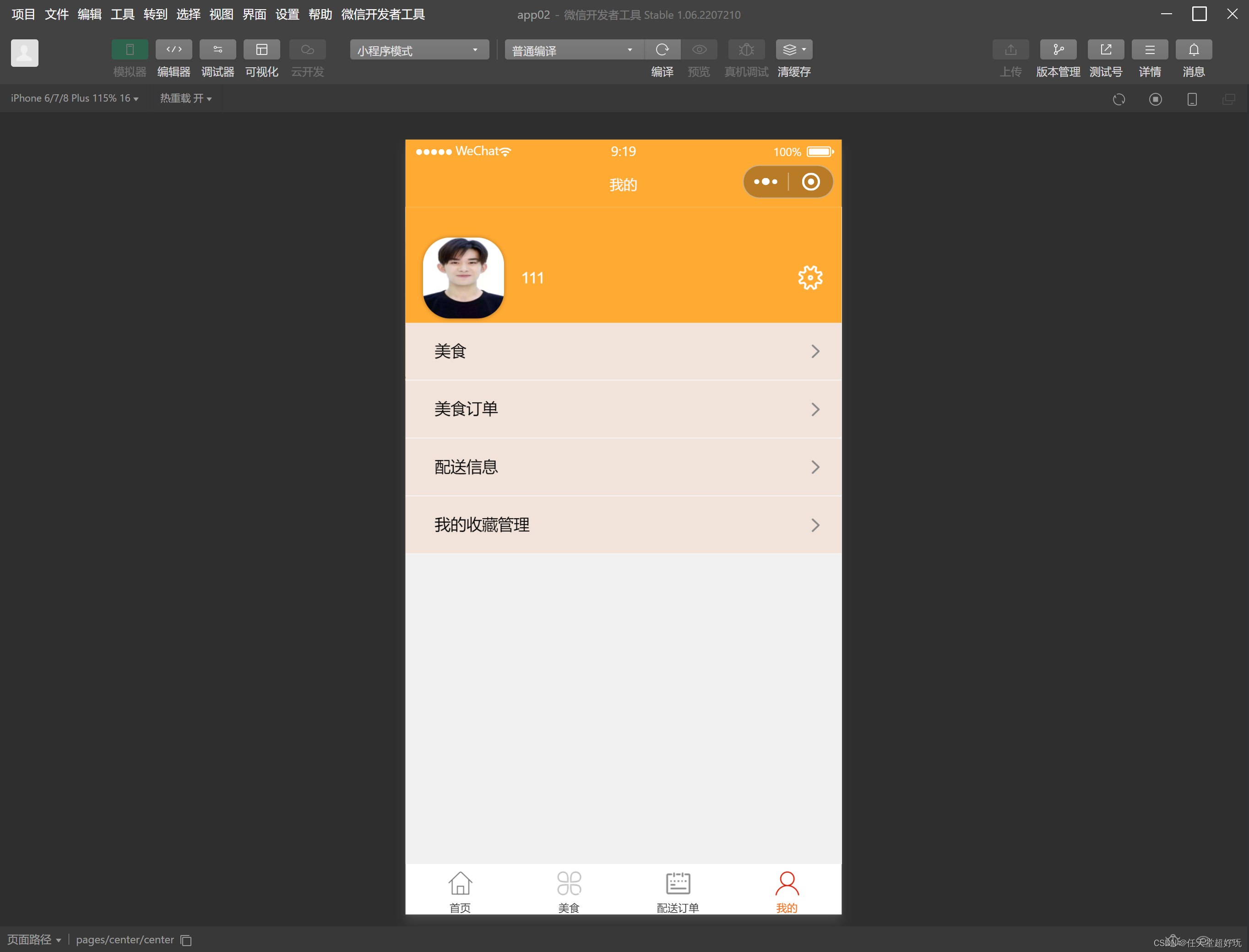Open the 视图 menu
The height and width of the screenshot is (952, 1249).
221,14
